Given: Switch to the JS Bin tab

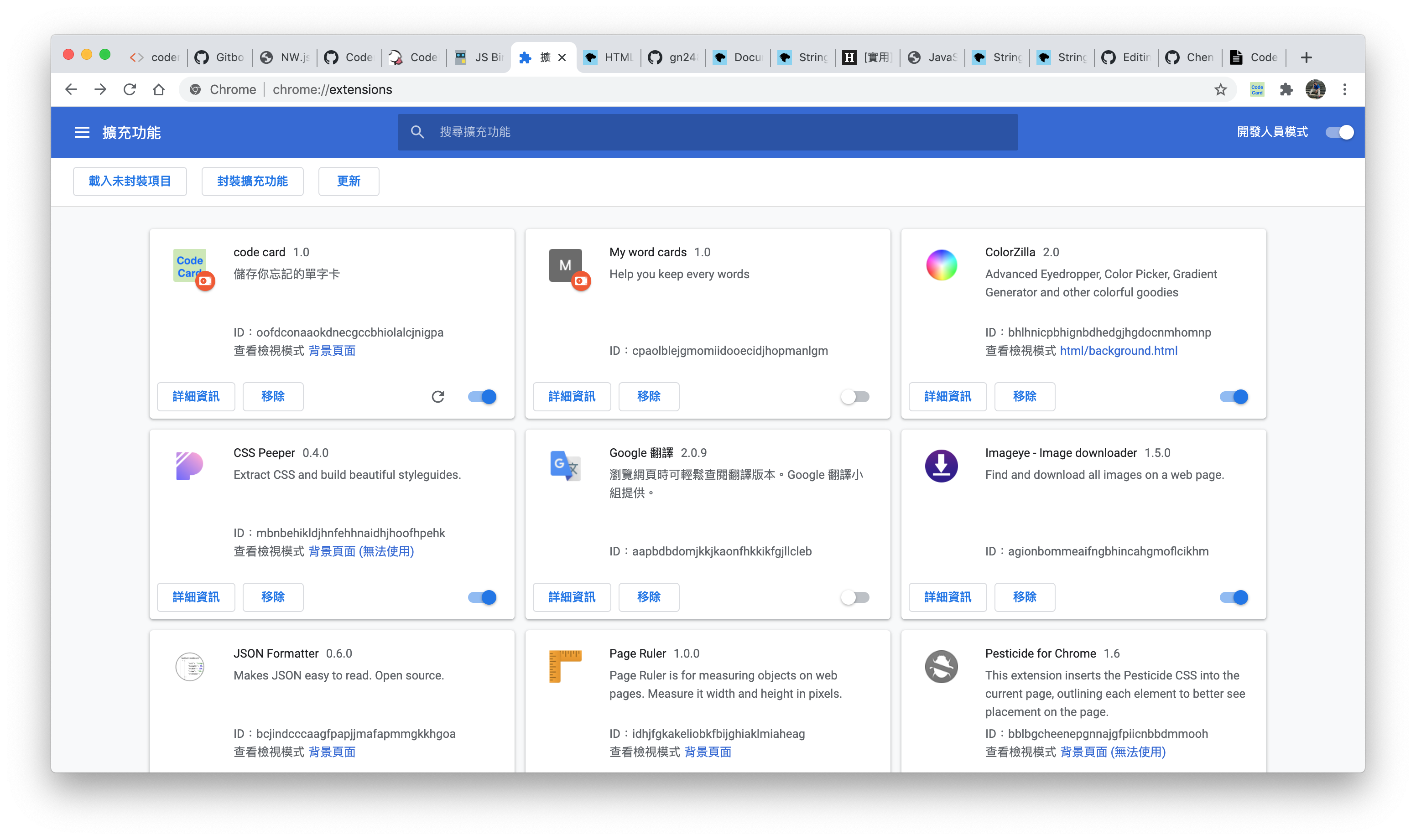Looking at the screenshot, I should coord(479,57).
